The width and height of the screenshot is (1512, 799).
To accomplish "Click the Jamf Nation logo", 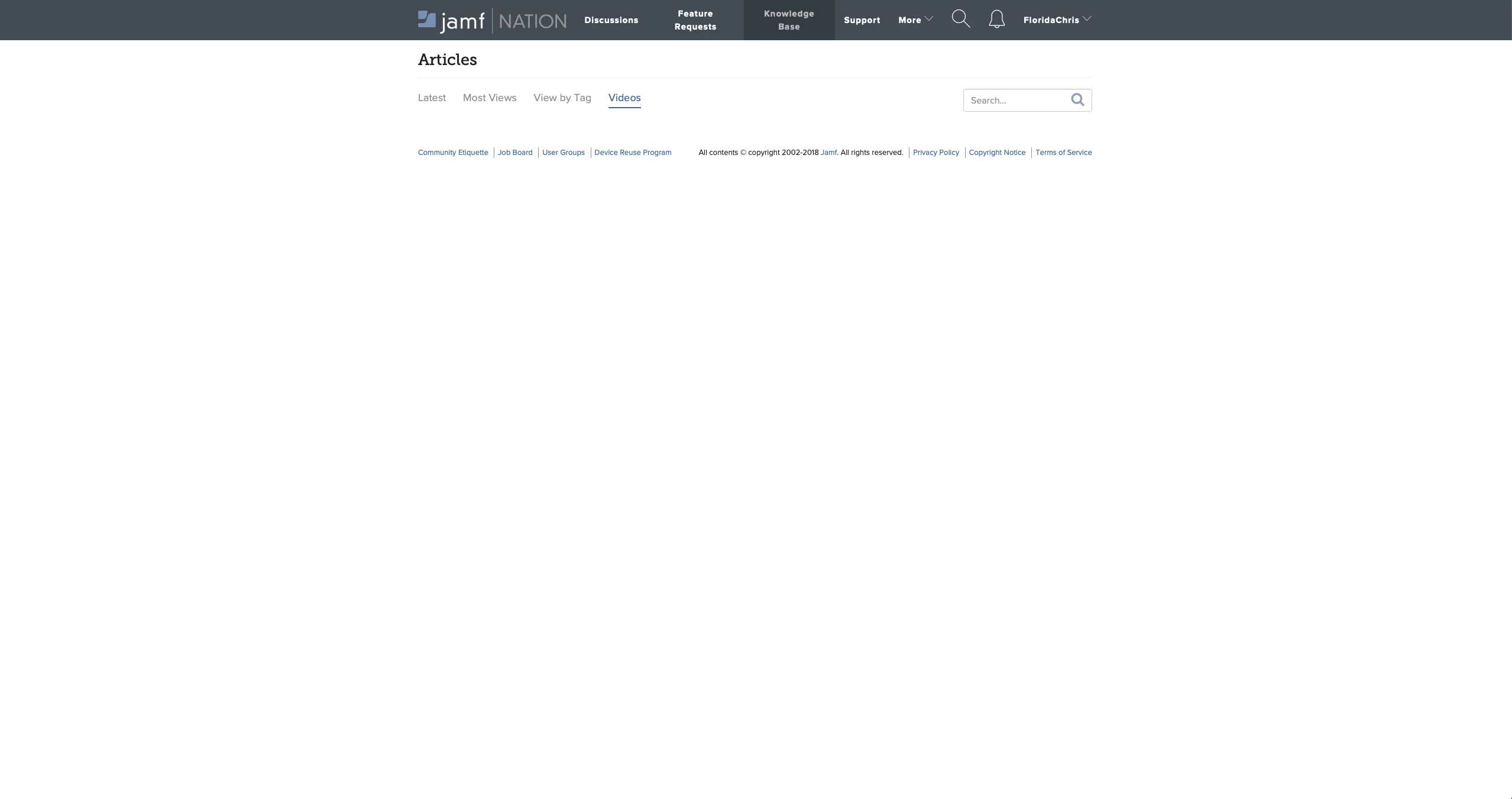I will (x=491, y=21).
